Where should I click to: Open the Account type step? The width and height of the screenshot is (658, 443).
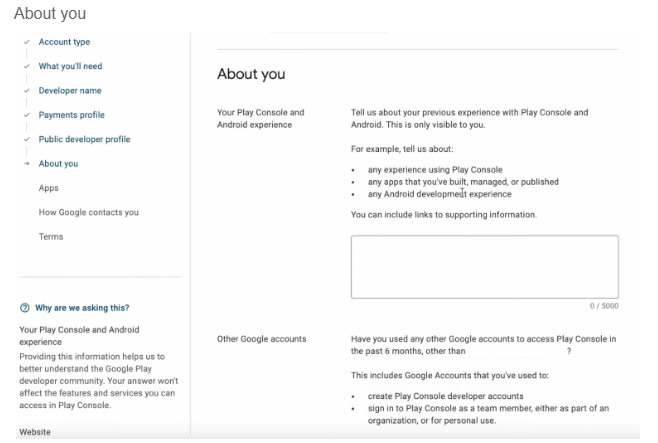[x=63, y=42]
